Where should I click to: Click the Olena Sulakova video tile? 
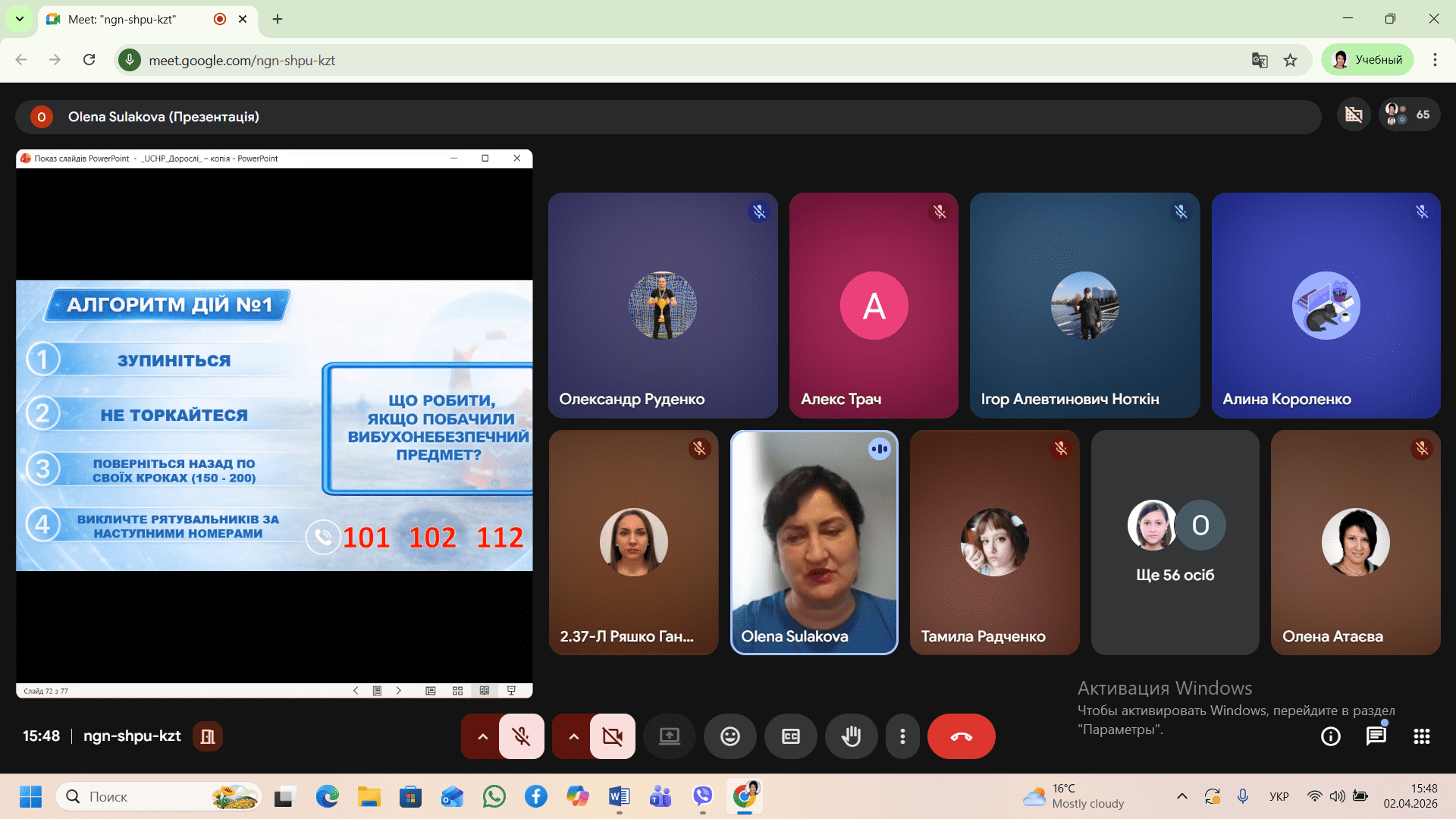click(x=814, y=543)
